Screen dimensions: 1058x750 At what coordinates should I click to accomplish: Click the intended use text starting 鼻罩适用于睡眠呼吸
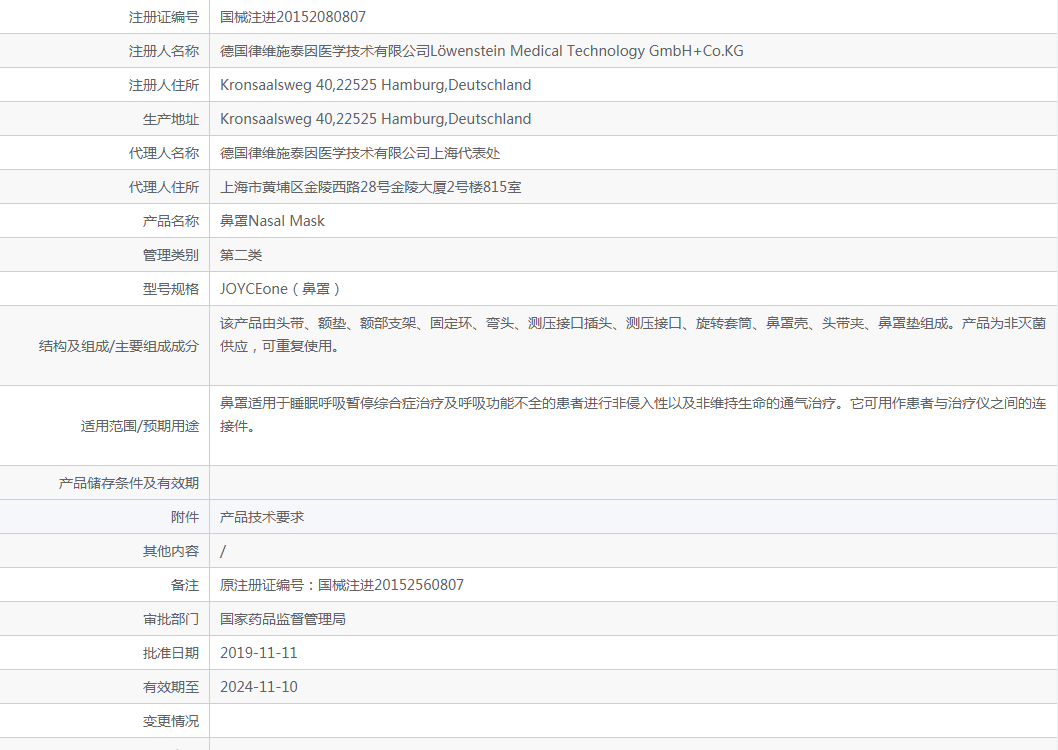[x=633, y=414]
